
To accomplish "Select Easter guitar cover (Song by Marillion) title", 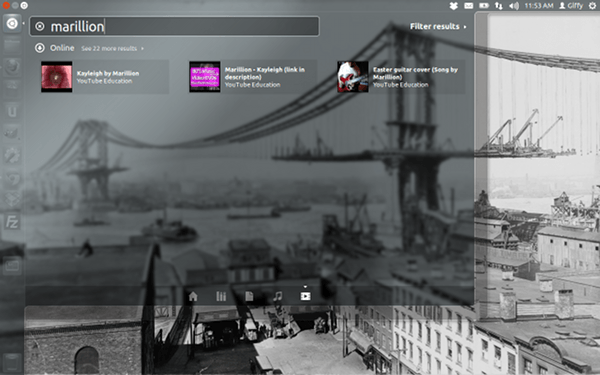I will 415,73.
